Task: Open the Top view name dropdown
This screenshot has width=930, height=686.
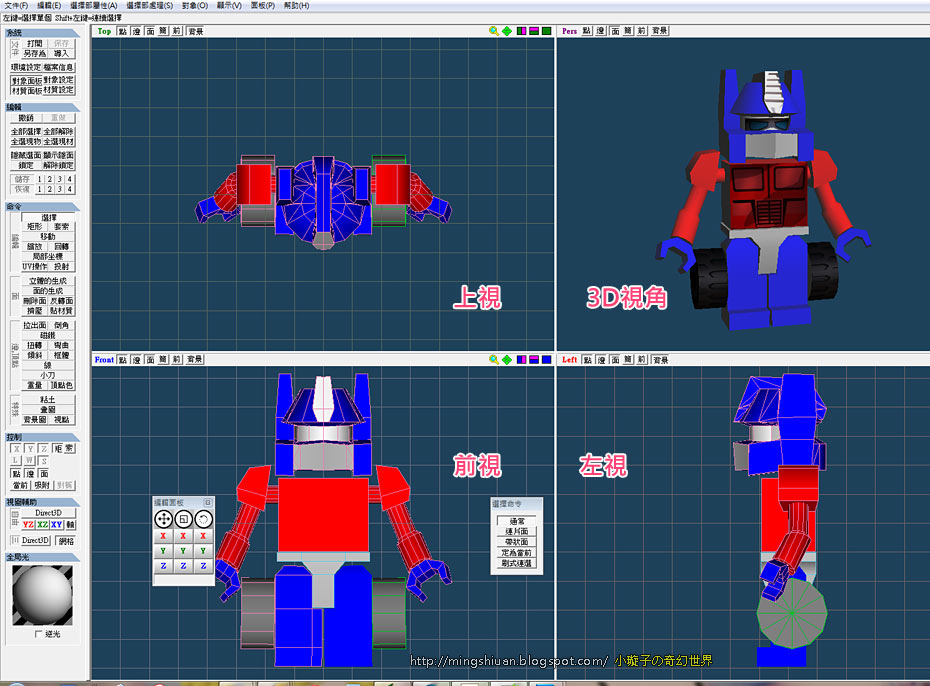Action: pos(104,31)
